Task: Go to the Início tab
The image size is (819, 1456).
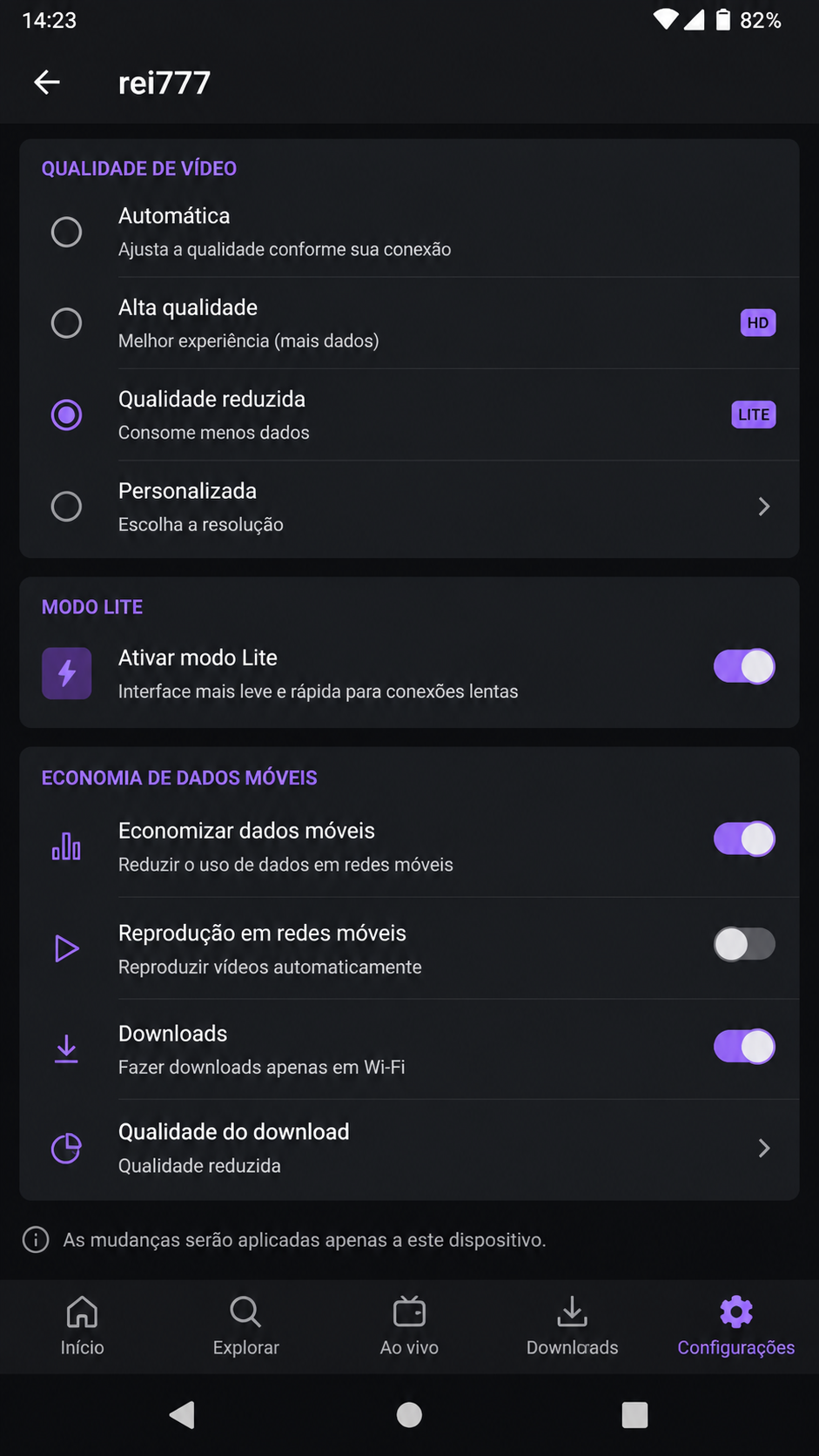Action: pyautogui.click(x=82, y=1326)
